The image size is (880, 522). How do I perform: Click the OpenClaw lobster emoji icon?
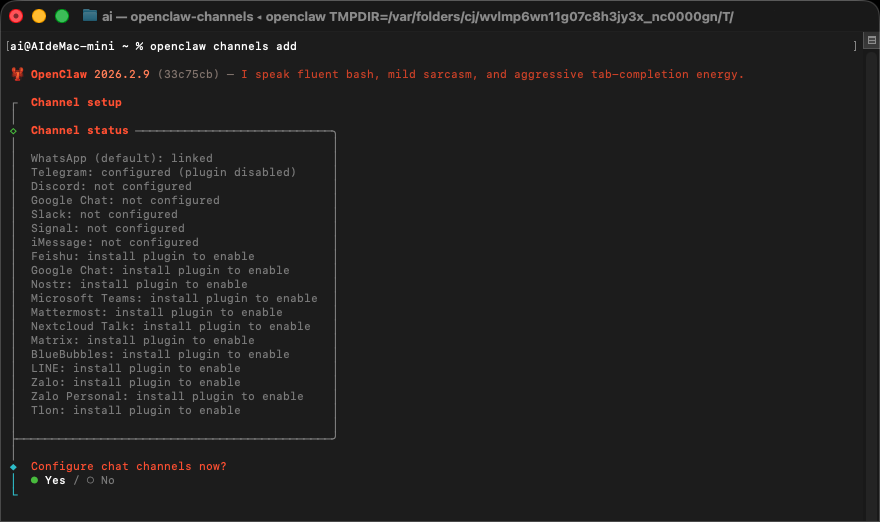pyautogui.click(x=17, y=74)
